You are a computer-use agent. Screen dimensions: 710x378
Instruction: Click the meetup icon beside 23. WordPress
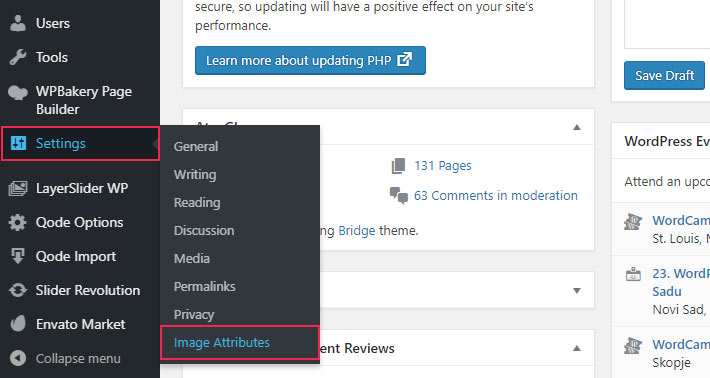click(x=633, y=274)
